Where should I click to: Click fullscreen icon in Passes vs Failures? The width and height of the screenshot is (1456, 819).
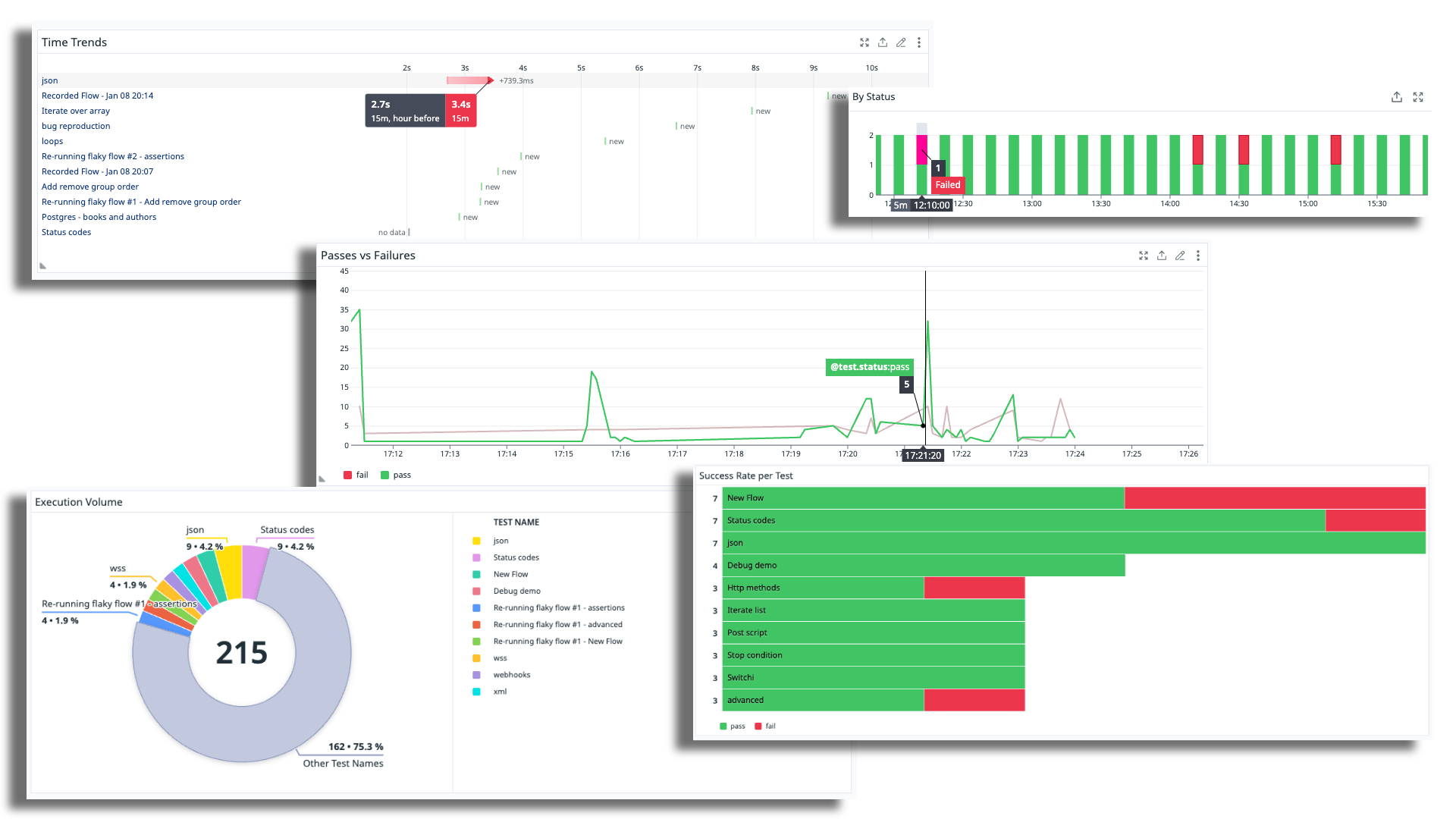pyautogui.click(x=1144, y=256)
